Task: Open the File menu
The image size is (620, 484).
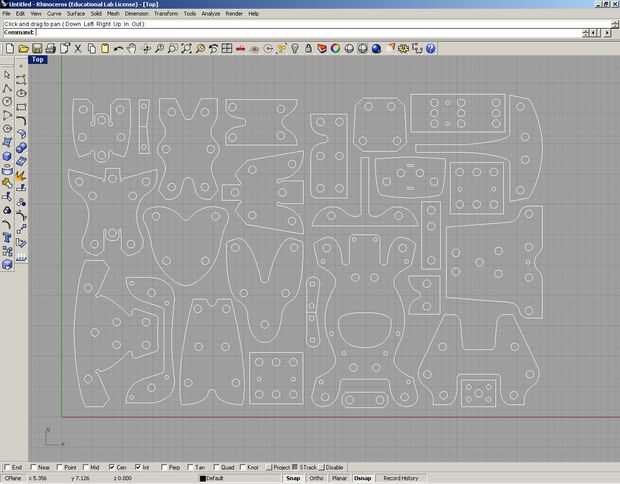Action: click(7, 13)
